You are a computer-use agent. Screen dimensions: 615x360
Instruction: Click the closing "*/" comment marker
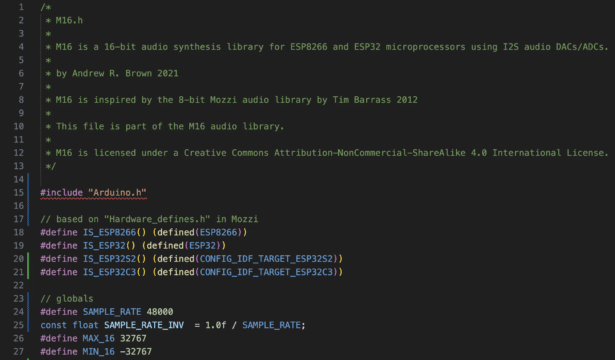pyautogui.click(x=51, y=166)
